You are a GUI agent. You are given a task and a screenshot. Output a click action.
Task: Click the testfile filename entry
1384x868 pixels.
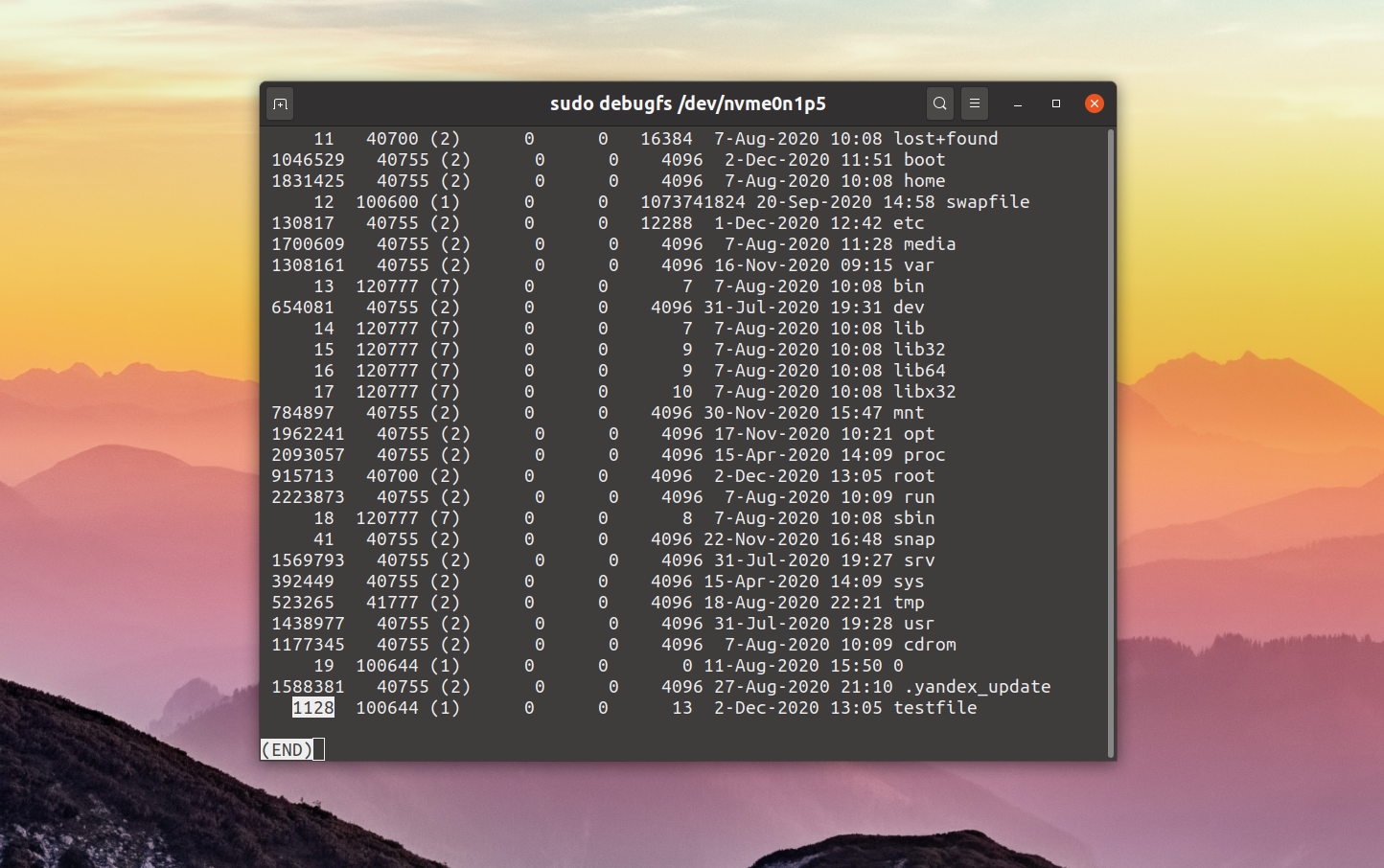[x=934, y=708]
